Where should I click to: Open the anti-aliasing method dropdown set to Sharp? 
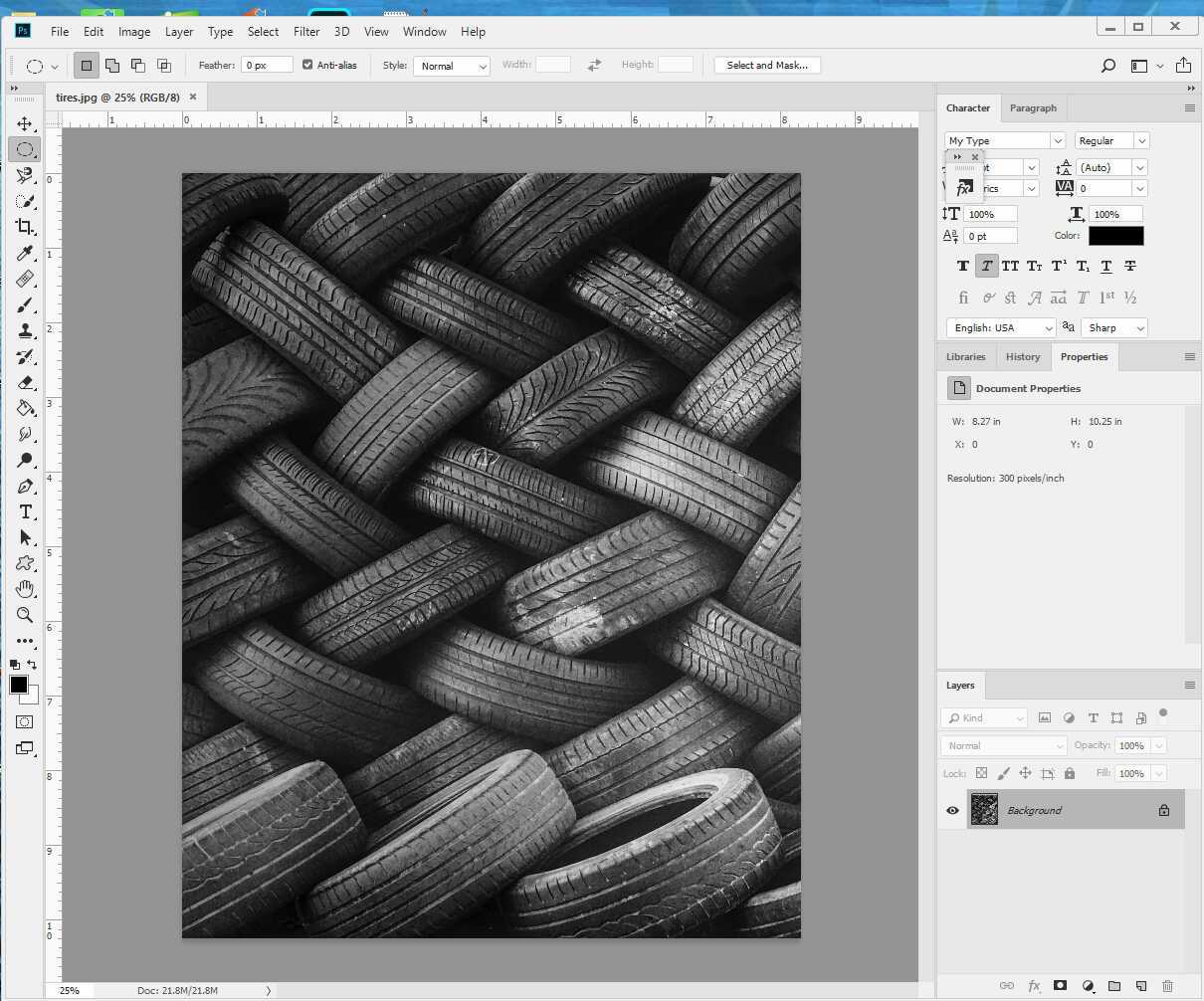coord(1113,327)
